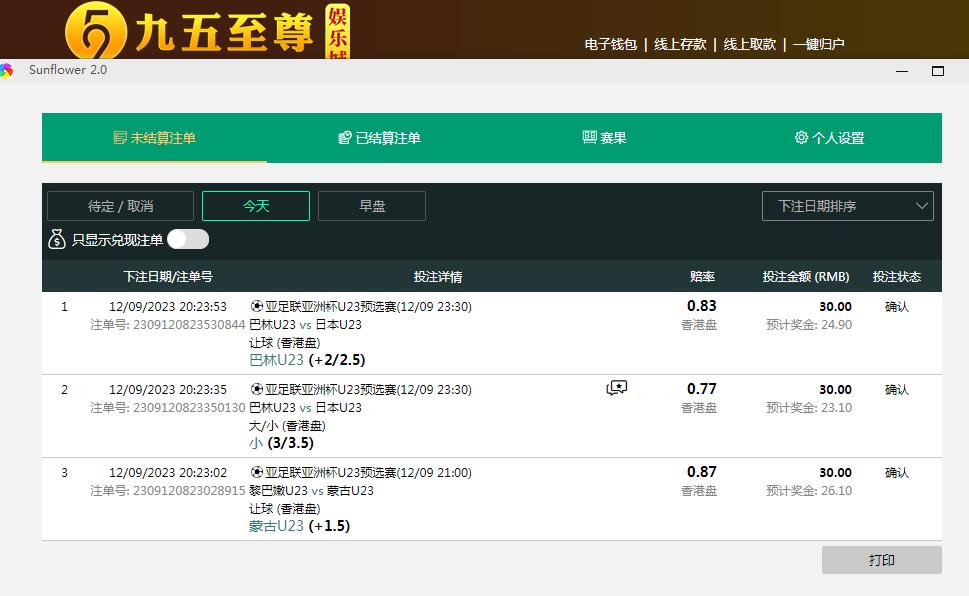
Task: Select the 待定 / 取消 filter button
Action: click(x=121, y=206)
